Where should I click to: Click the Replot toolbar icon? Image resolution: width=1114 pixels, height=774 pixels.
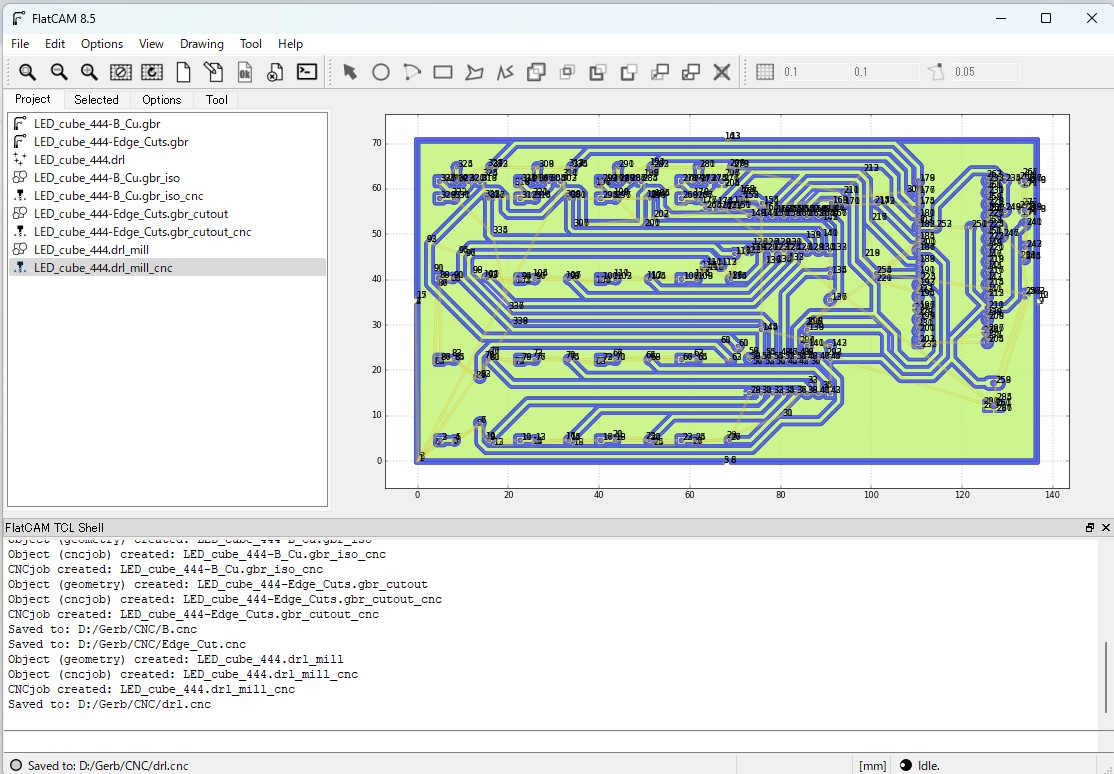[x=151, y=72]
